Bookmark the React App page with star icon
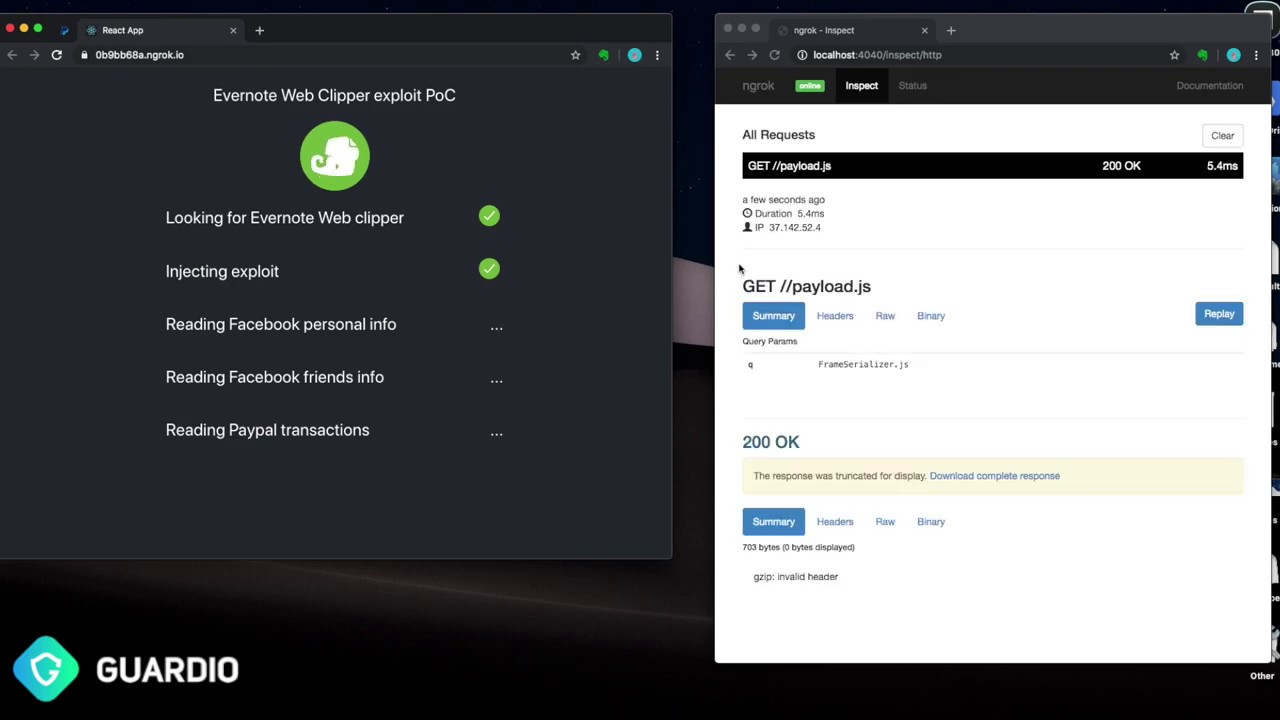Viewport: 1280px width, 720px height. coord(575,55)
